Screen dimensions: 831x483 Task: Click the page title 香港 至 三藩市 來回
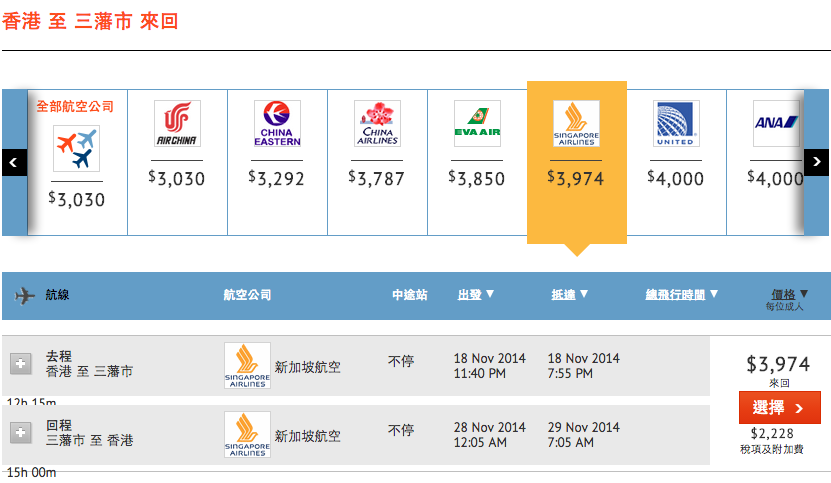90,21
